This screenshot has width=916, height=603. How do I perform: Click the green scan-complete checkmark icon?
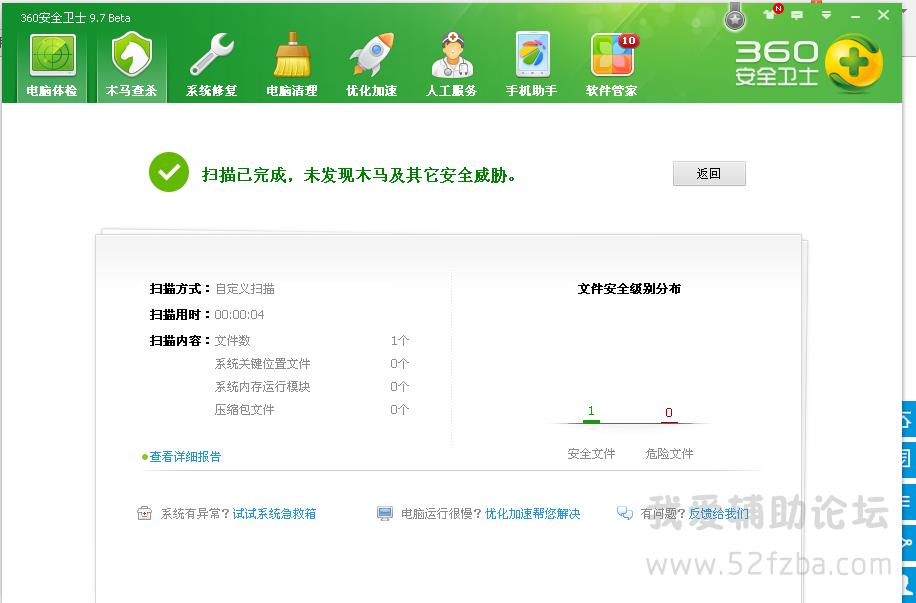tap(169, 172)
